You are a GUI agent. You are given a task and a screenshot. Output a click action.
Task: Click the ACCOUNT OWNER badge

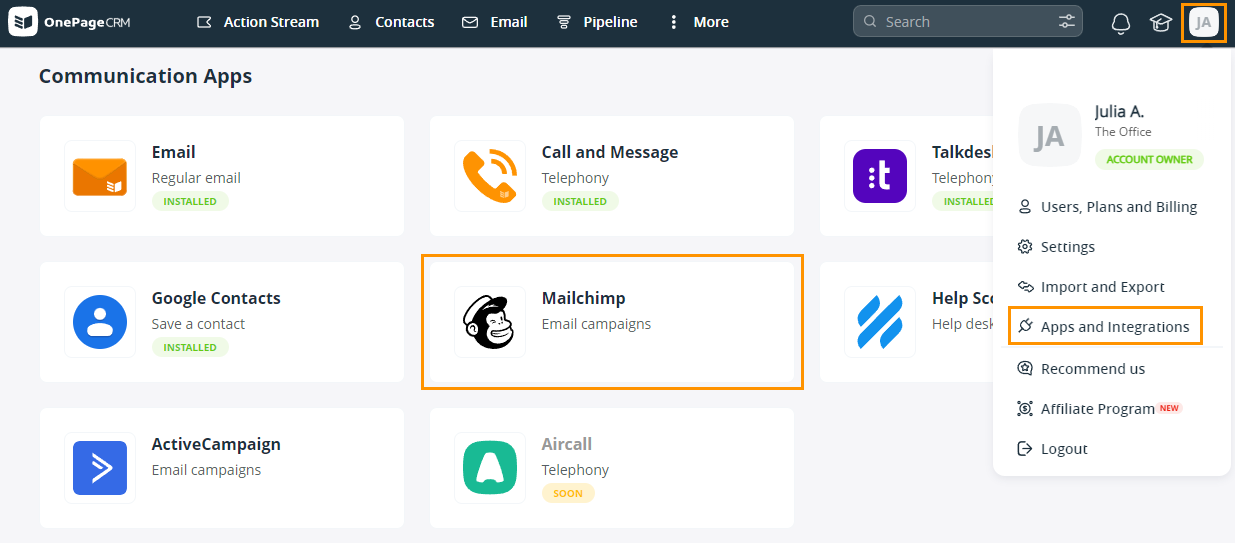1149,159
